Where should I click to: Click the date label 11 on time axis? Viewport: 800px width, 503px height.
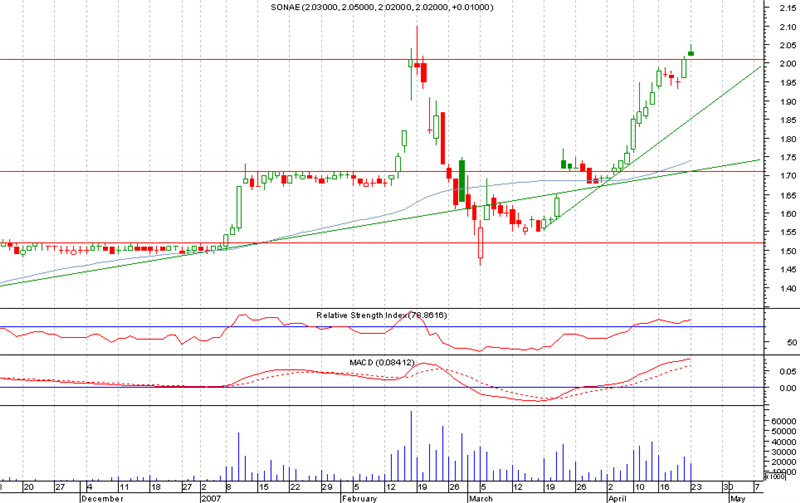124,487
